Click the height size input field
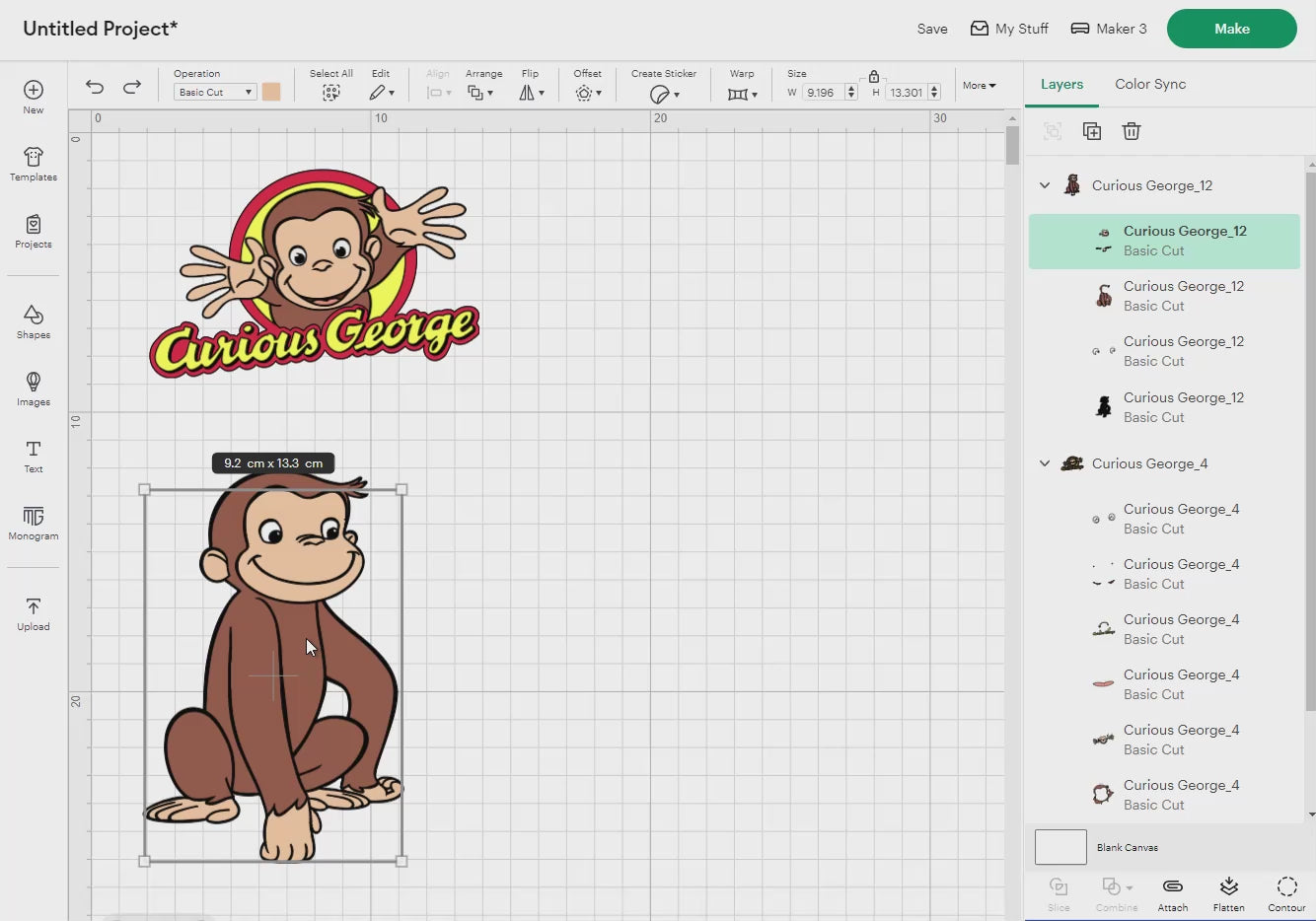This screenshot has width=1316, height=921. coord(907,93)
